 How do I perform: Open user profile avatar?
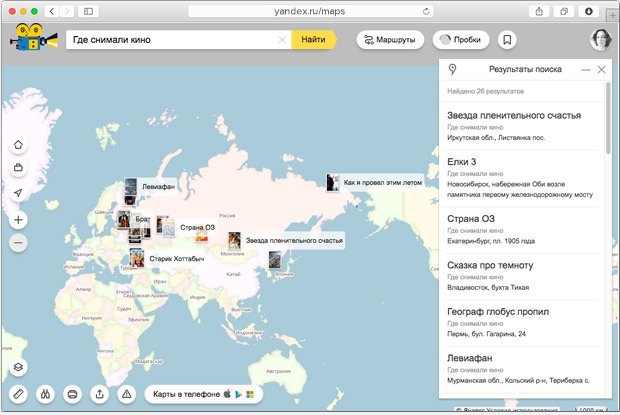pos(601,40)
